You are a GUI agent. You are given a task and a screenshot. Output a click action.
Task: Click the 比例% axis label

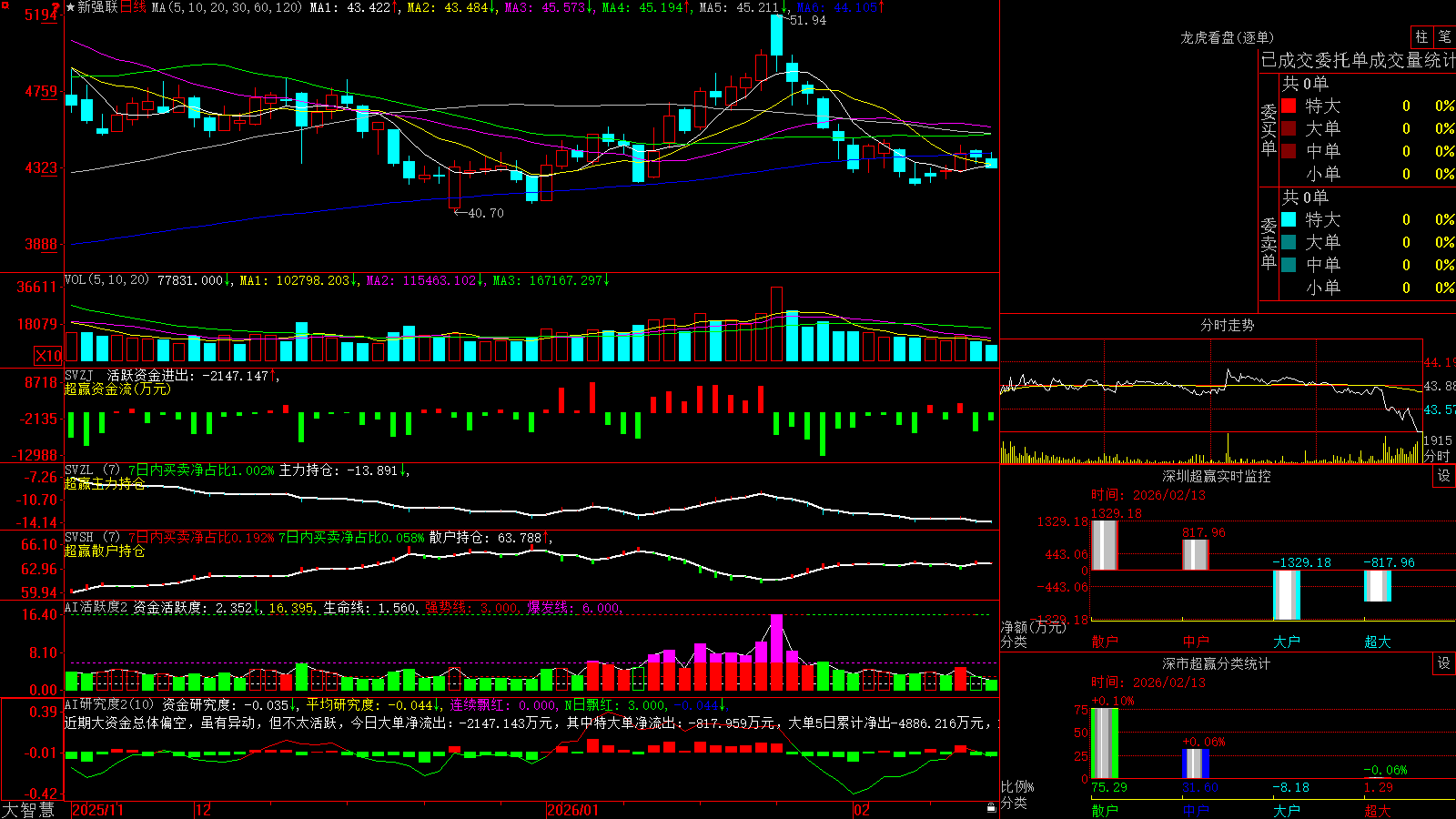(1017, 786)
